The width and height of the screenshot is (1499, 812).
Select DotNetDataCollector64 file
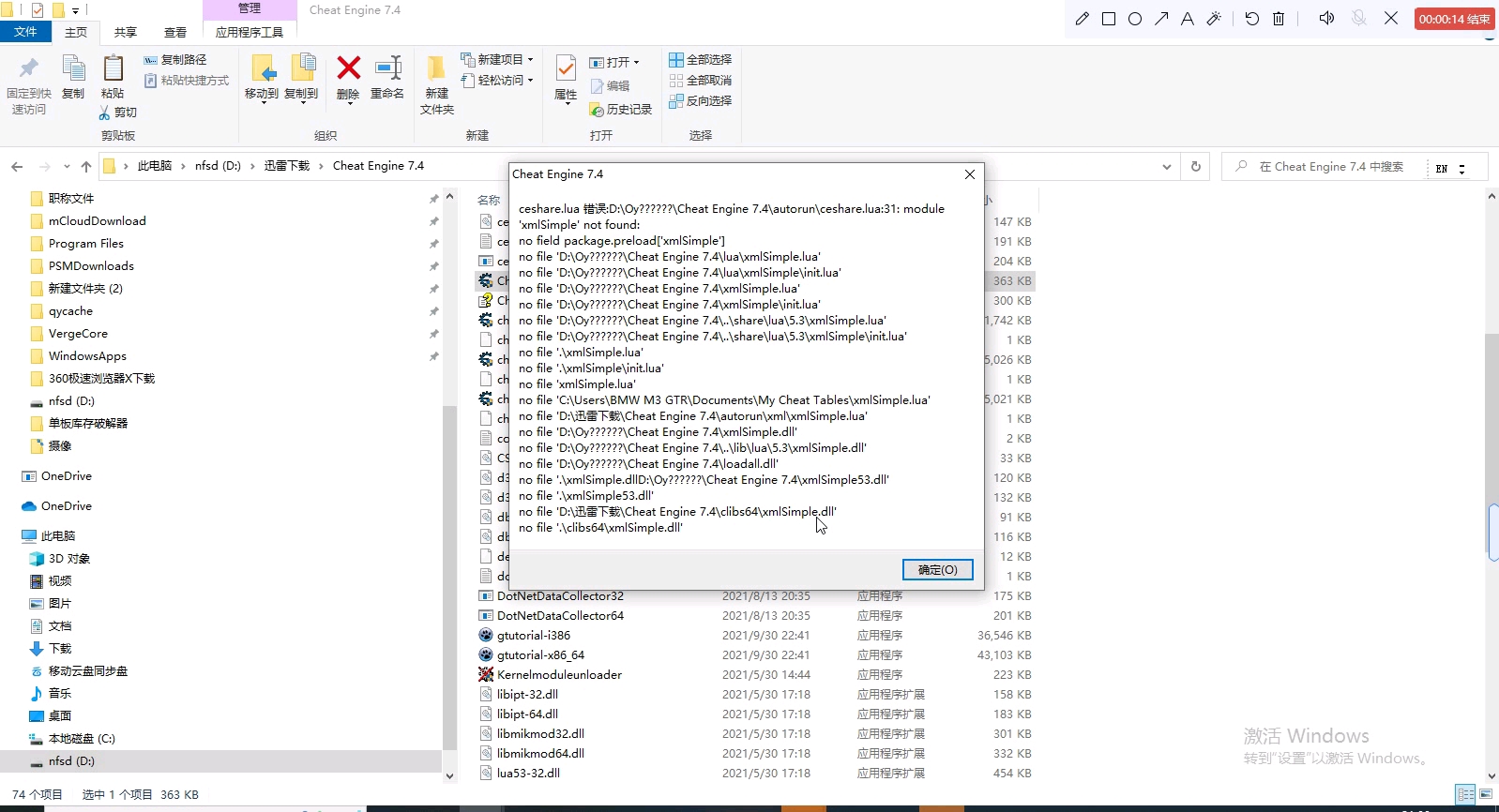pos(560,616)
